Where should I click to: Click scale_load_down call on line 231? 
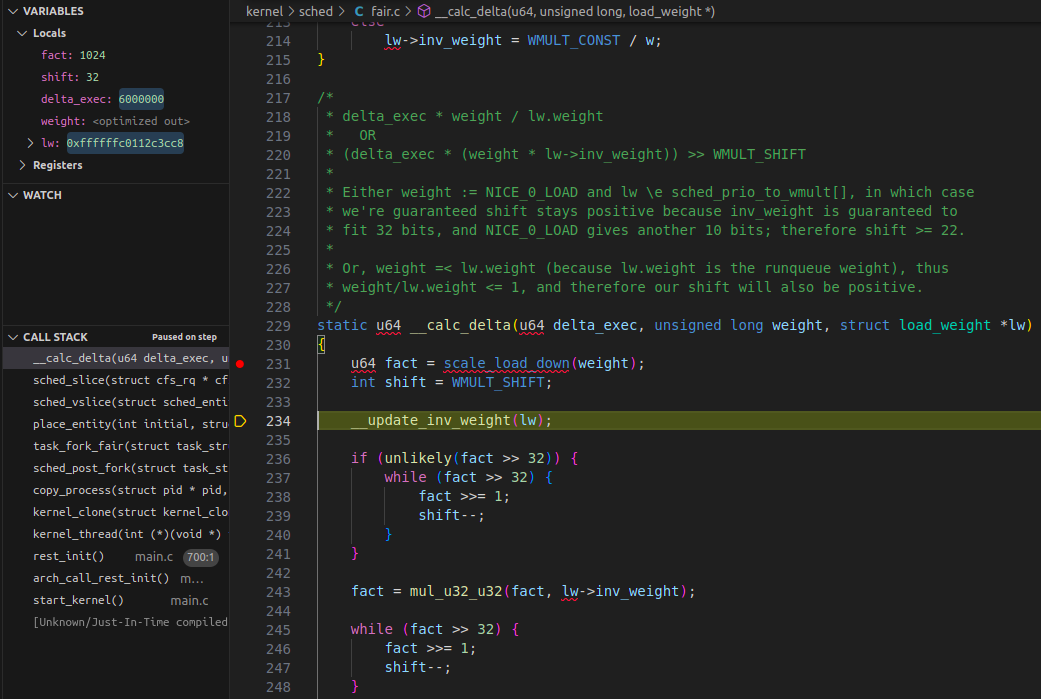507,363
